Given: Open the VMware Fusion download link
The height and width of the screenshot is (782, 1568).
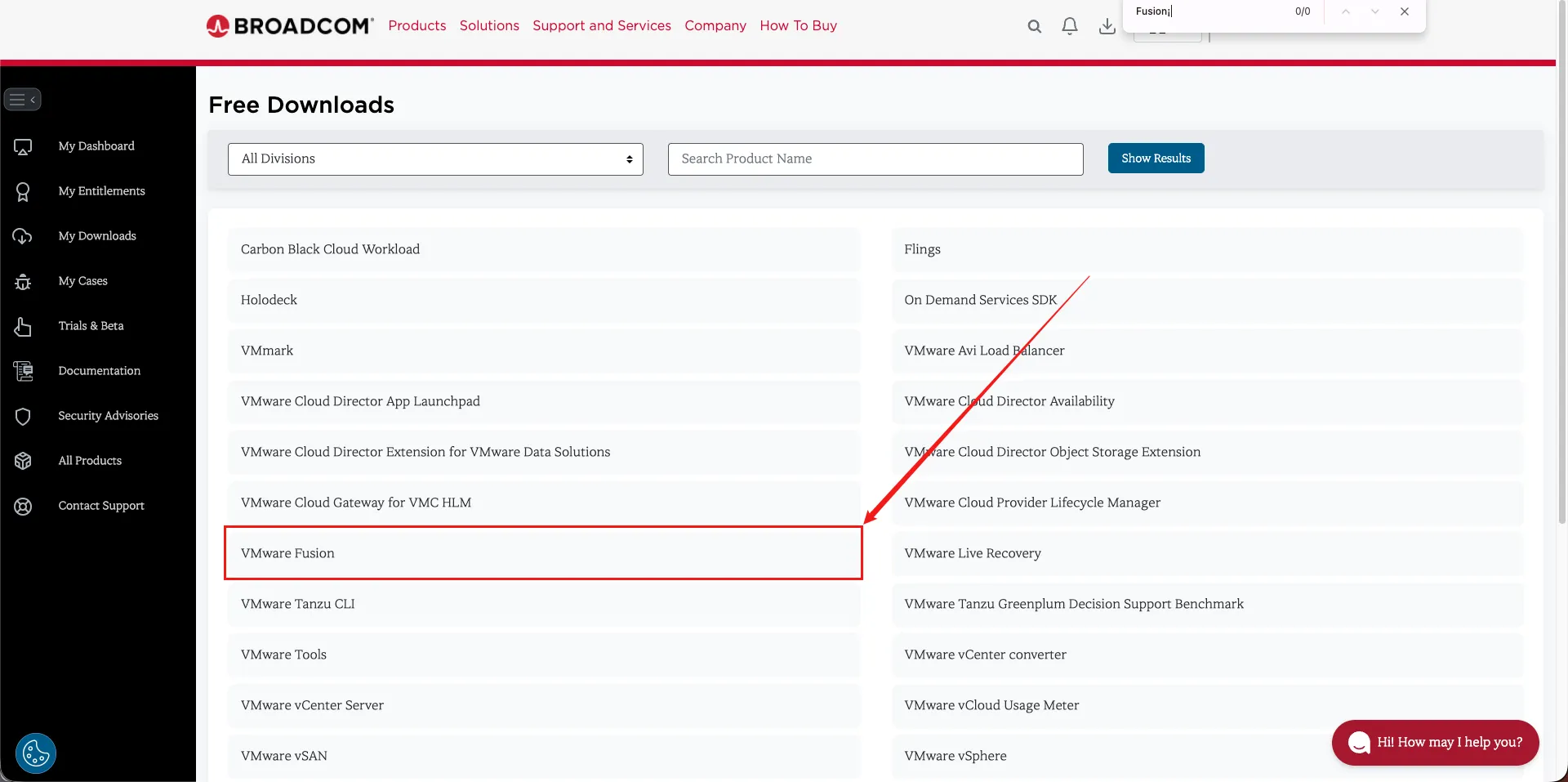Looking at the screenshot, I should [287, 553].
